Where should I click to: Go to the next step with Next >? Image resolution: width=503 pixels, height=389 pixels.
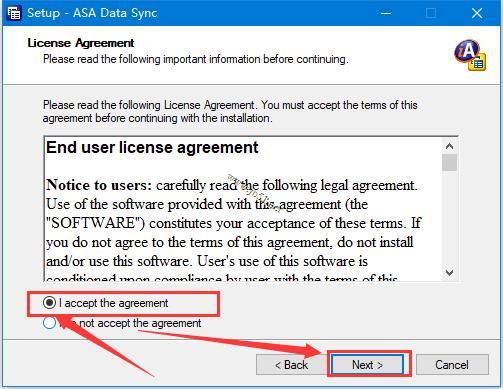tap(367, 365)
